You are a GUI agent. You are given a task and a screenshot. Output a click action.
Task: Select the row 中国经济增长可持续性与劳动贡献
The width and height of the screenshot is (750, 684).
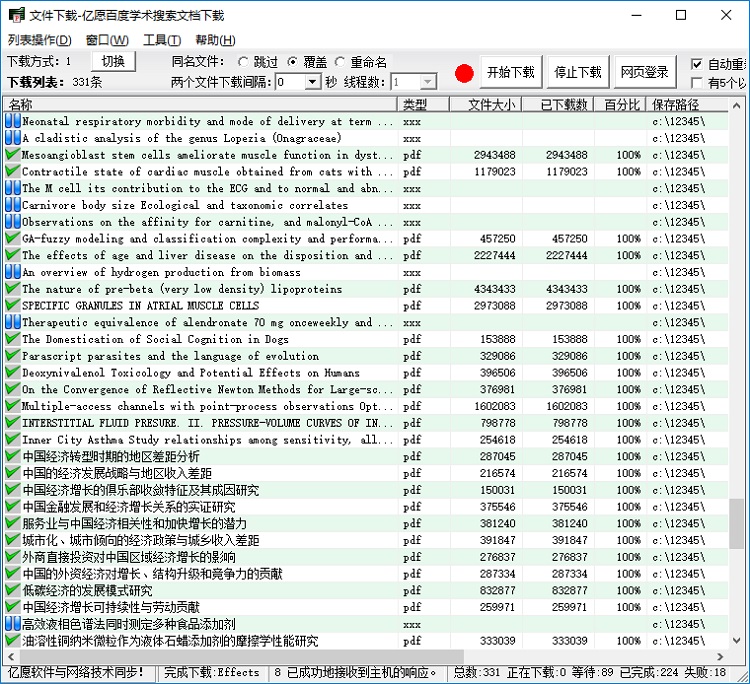pyautogui.click(x=366, y=607)
